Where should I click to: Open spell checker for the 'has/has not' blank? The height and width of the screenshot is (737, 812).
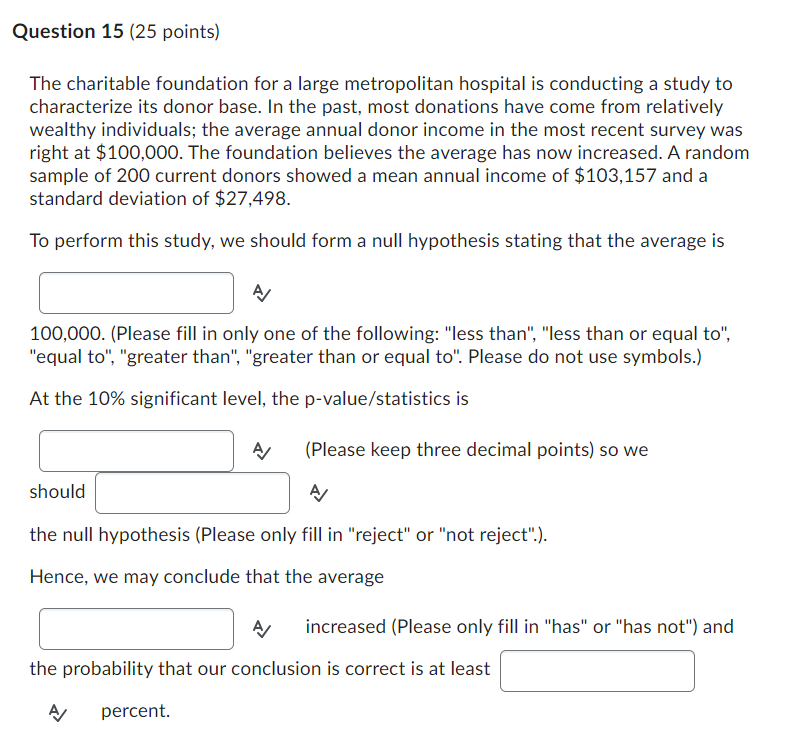click(x=262, y=629)
